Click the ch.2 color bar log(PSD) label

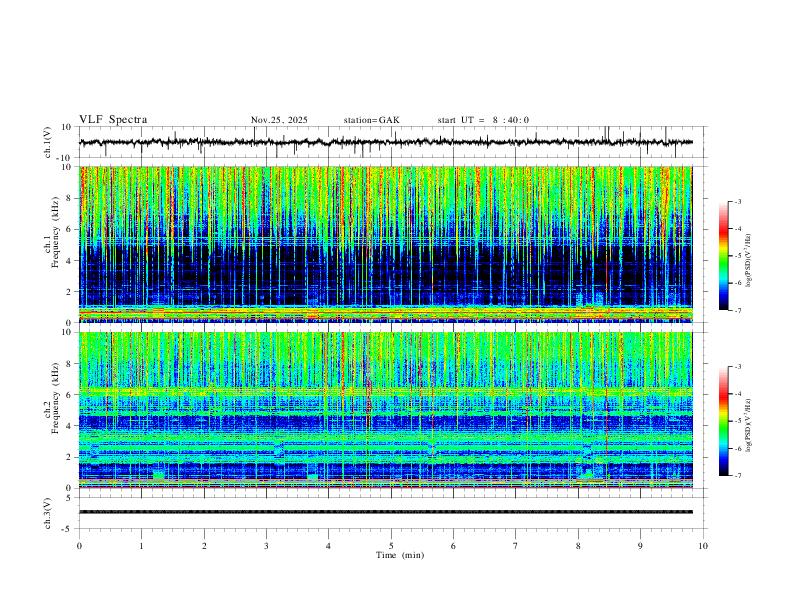748,425
